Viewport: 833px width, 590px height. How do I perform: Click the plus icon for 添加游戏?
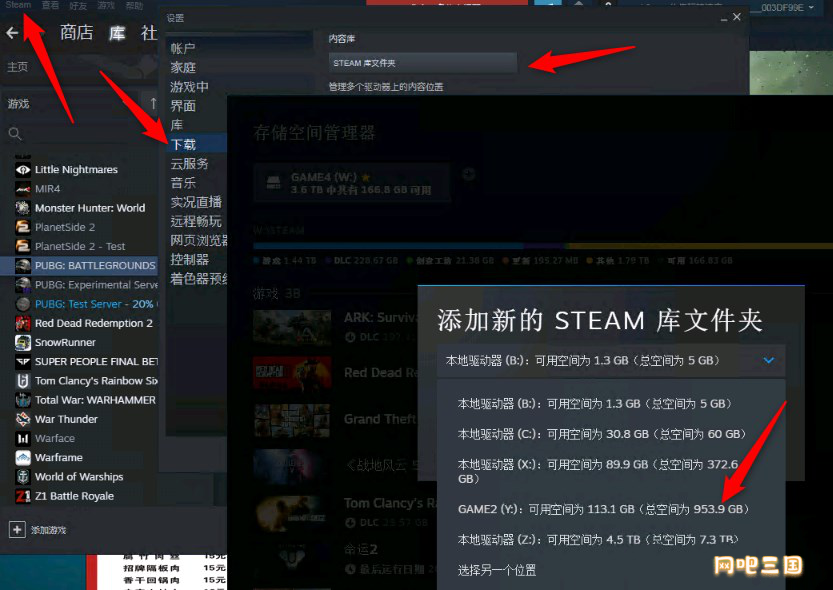click(17, 529)
